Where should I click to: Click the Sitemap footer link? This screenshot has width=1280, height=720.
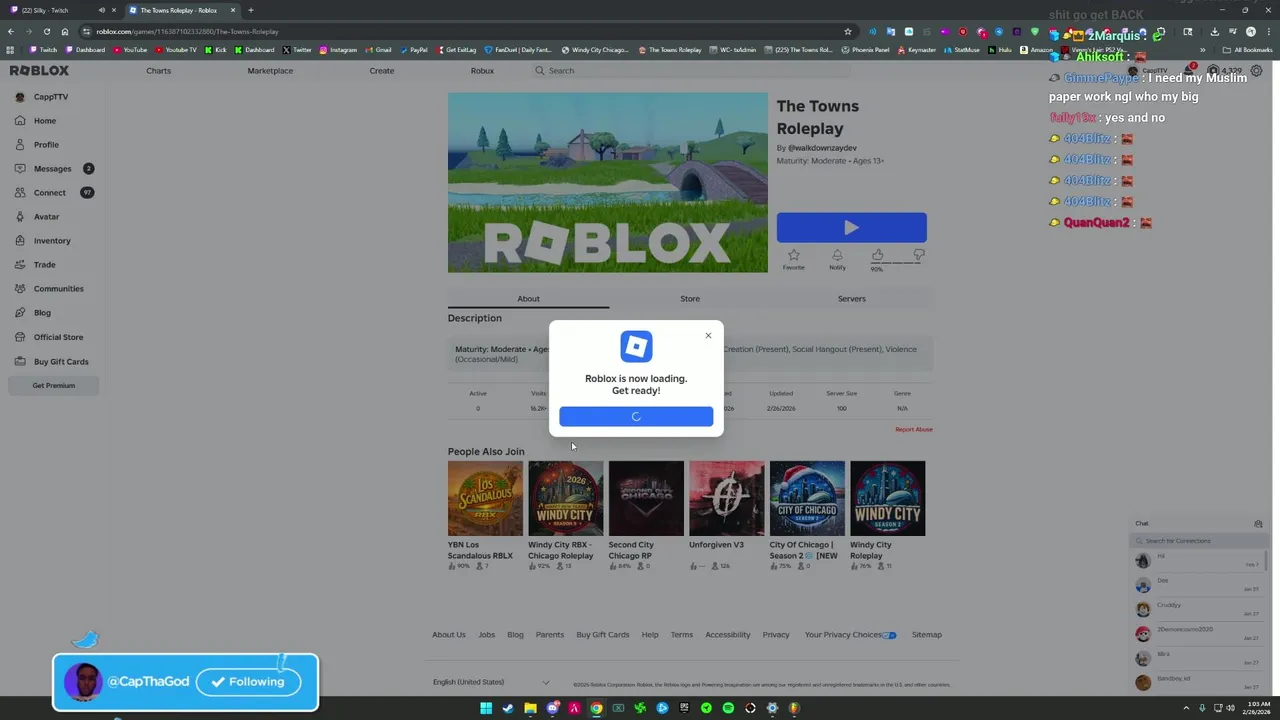point(926,635)
